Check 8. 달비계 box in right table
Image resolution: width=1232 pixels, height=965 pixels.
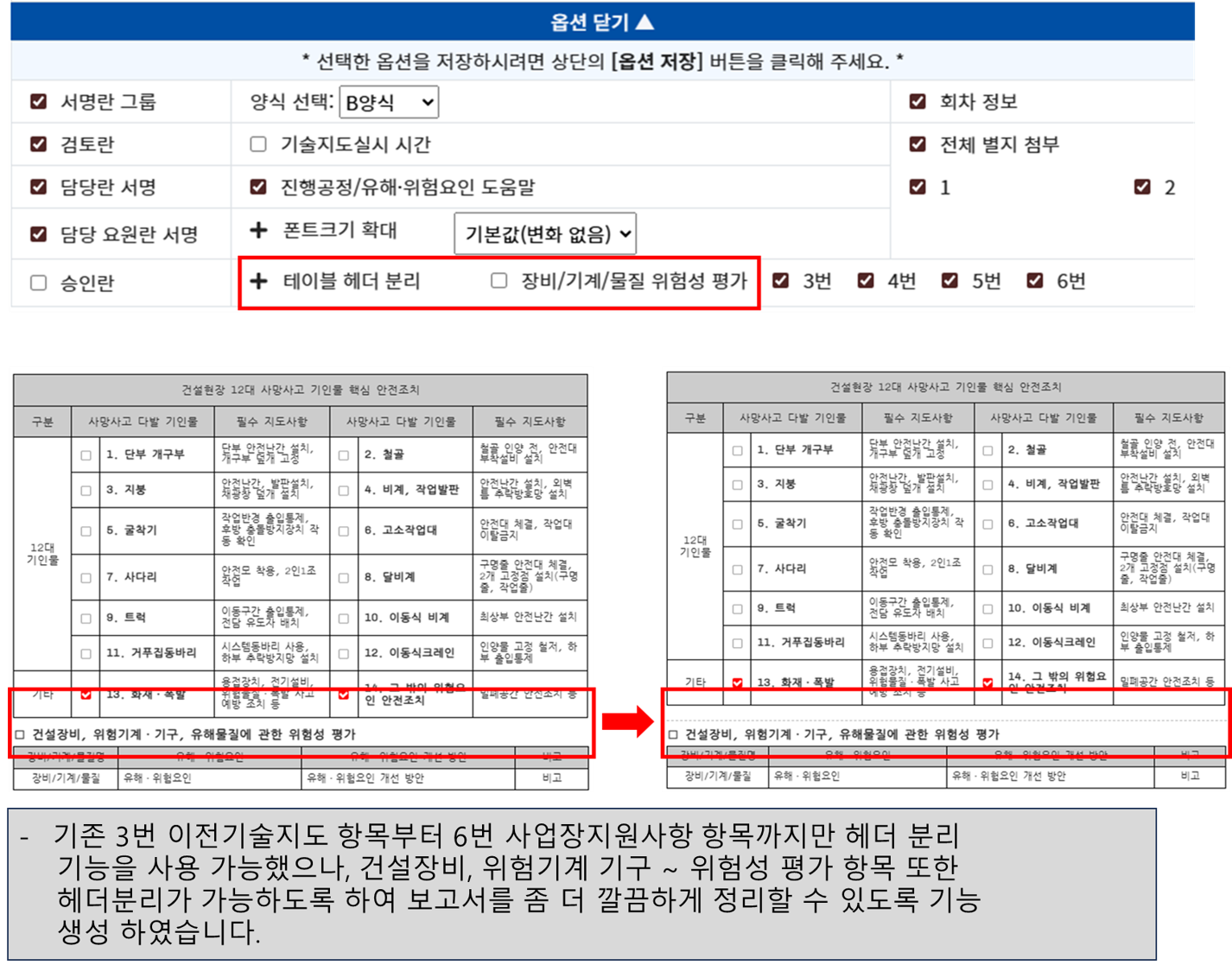988,569
